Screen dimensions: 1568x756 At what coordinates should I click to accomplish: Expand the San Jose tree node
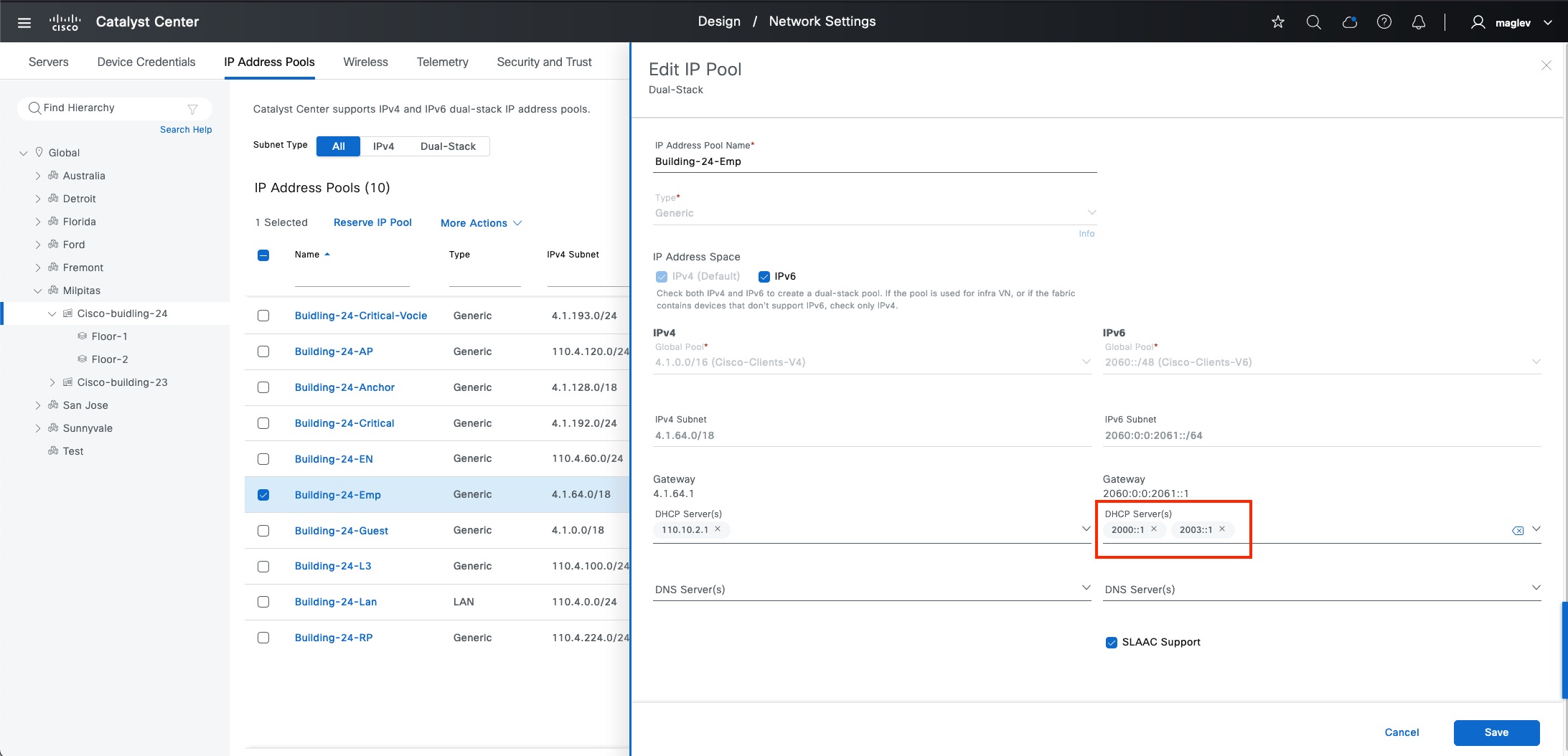click(38, 405)
